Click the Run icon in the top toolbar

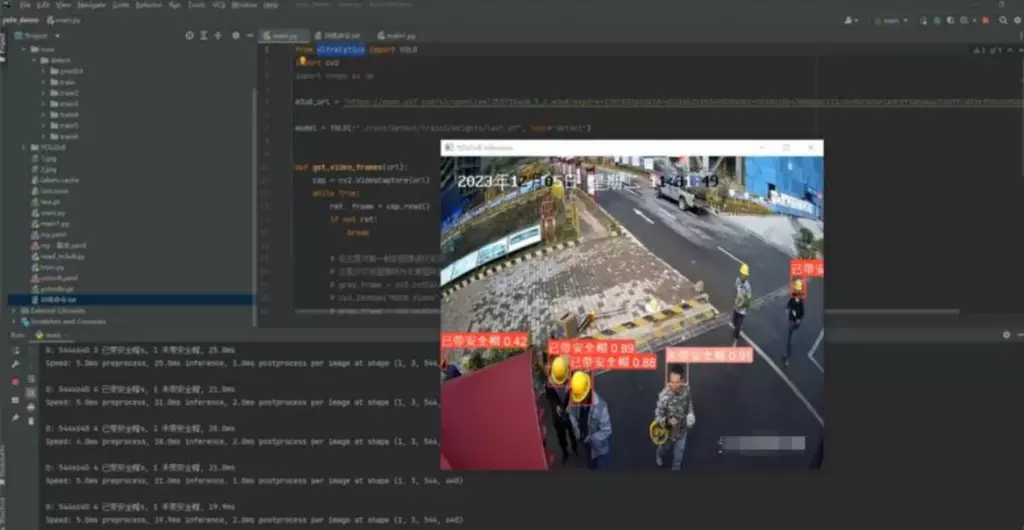point(923,20)
